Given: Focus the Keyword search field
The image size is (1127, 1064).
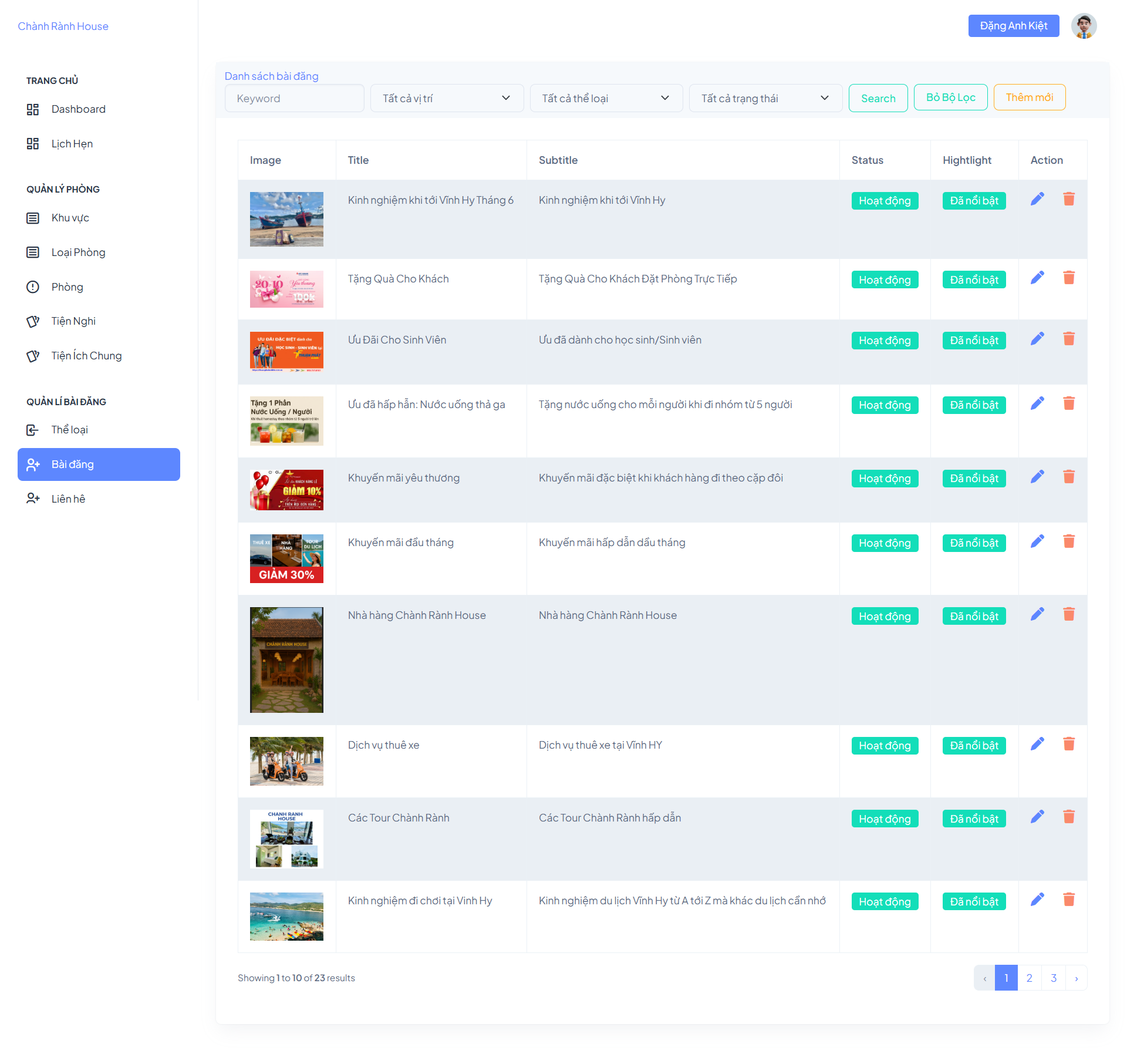Looking at the screenshot, I should click(295, 98).
